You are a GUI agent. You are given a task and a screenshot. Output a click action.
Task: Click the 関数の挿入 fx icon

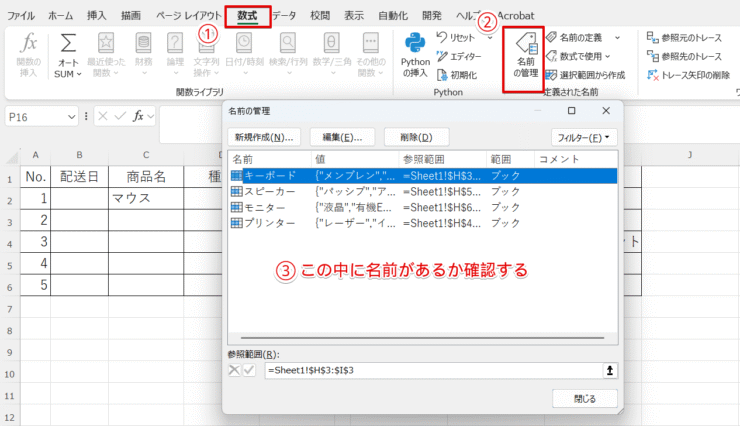tap(28, 43)
